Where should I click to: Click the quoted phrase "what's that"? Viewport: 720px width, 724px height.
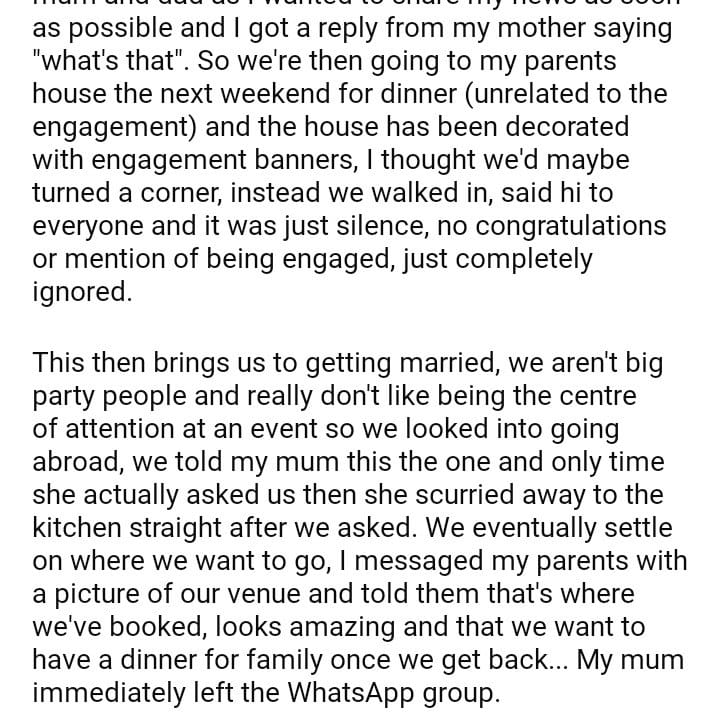click(x=110, y=62)
